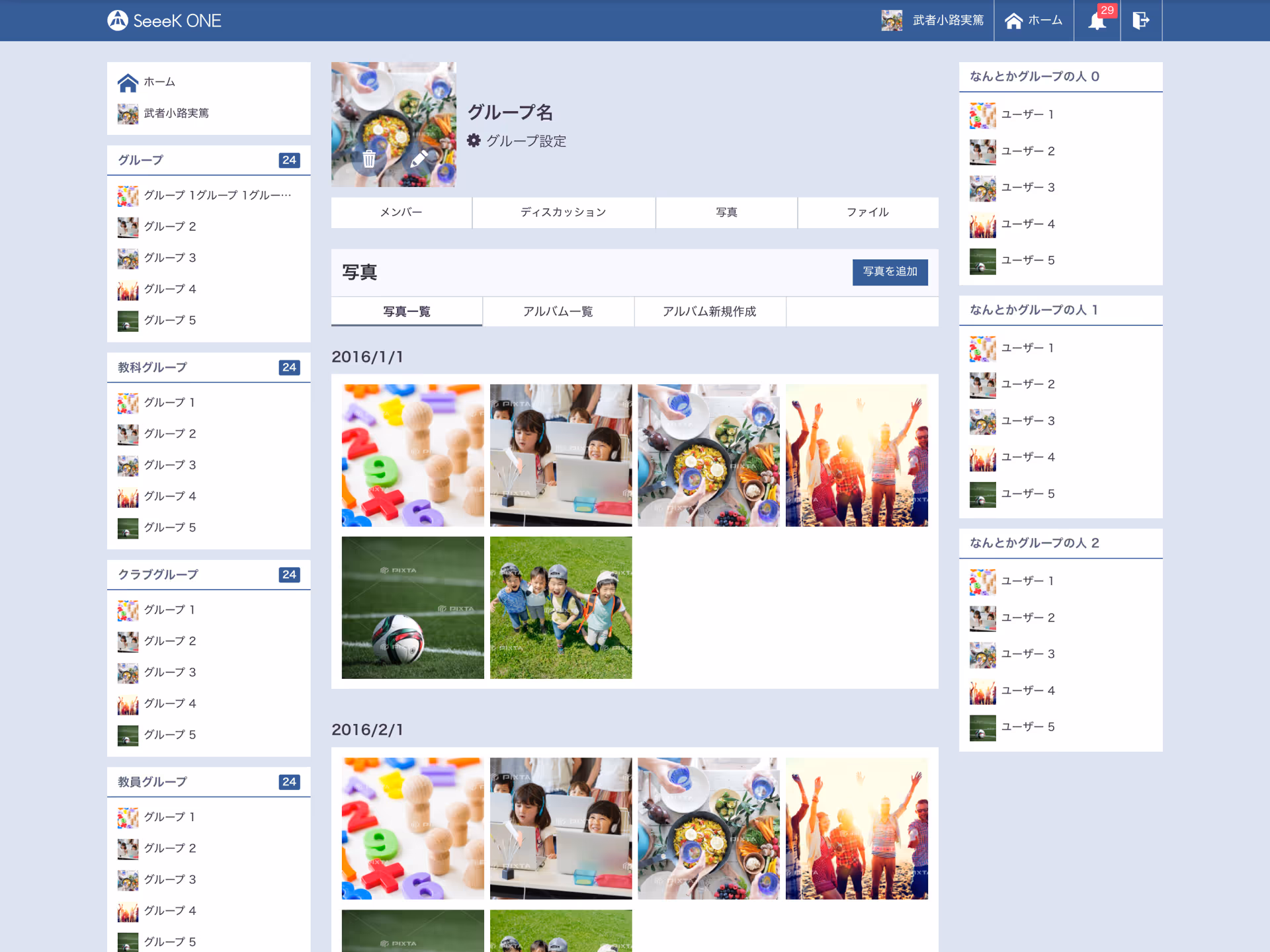Open the children on grass photo from 2016/1/1
This screenshot has height=952, width=1270.
pyautogui.click(x=561, y=608)
